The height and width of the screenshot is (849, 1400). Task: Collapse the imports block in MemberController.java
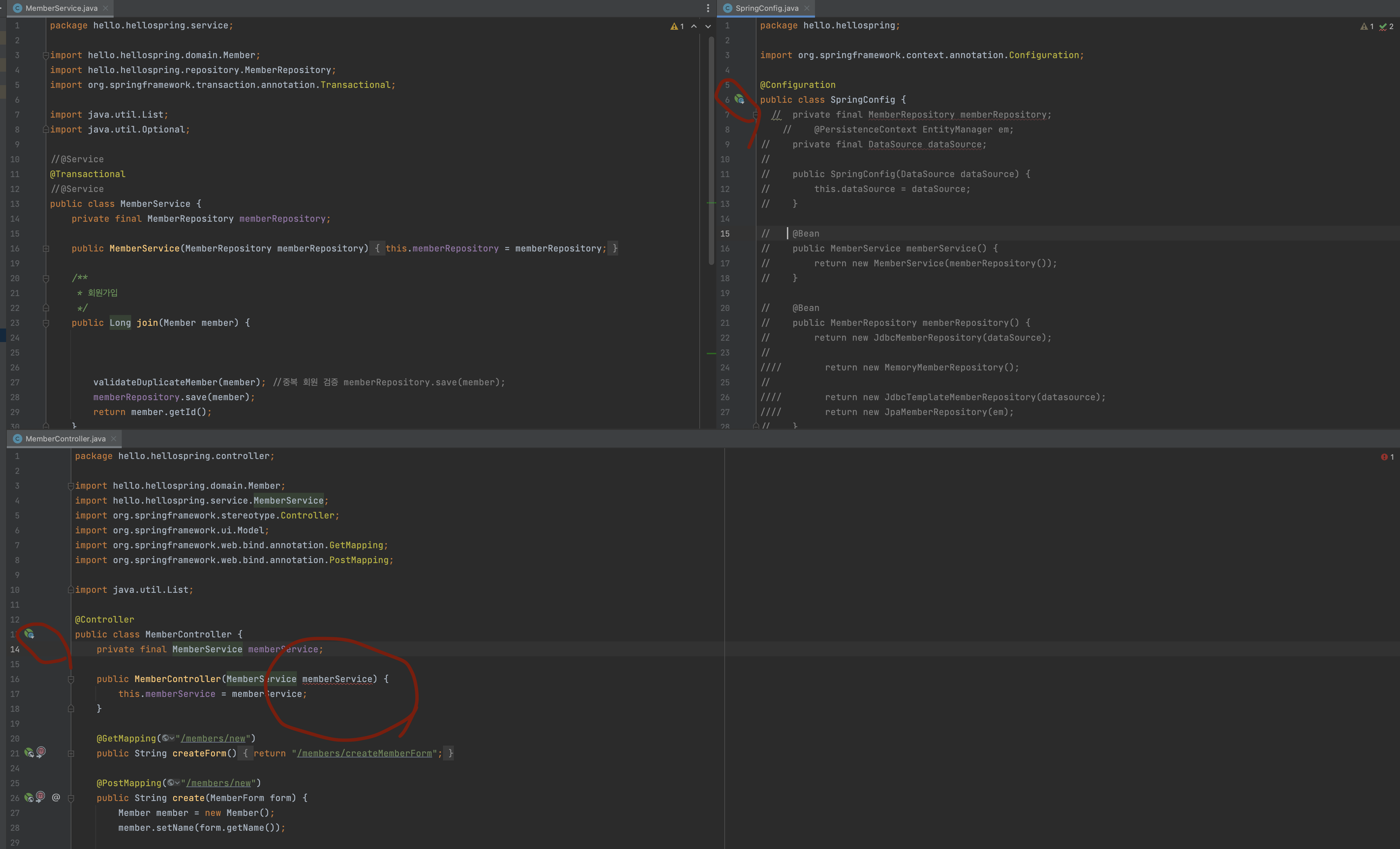(x=70, y=486)
